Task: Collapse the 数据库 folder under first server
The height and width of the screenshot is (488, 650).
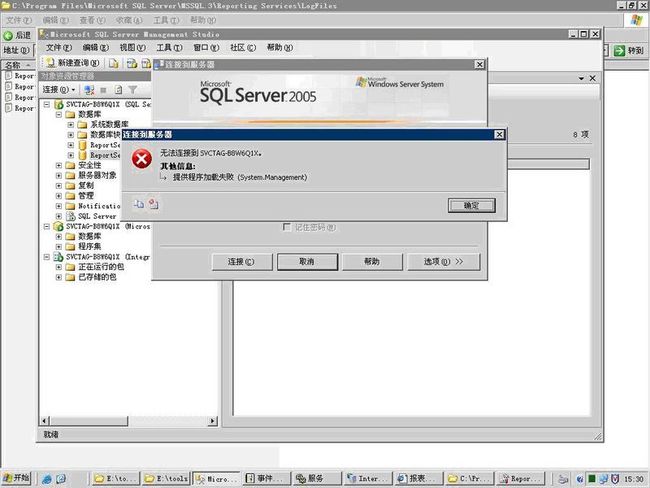Action: pyautogui.click(x=59, y=114)
